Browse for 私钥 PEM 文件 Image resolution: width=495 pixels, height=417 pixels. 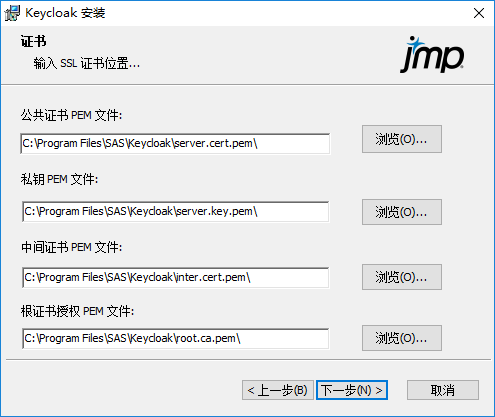(402, 212)
